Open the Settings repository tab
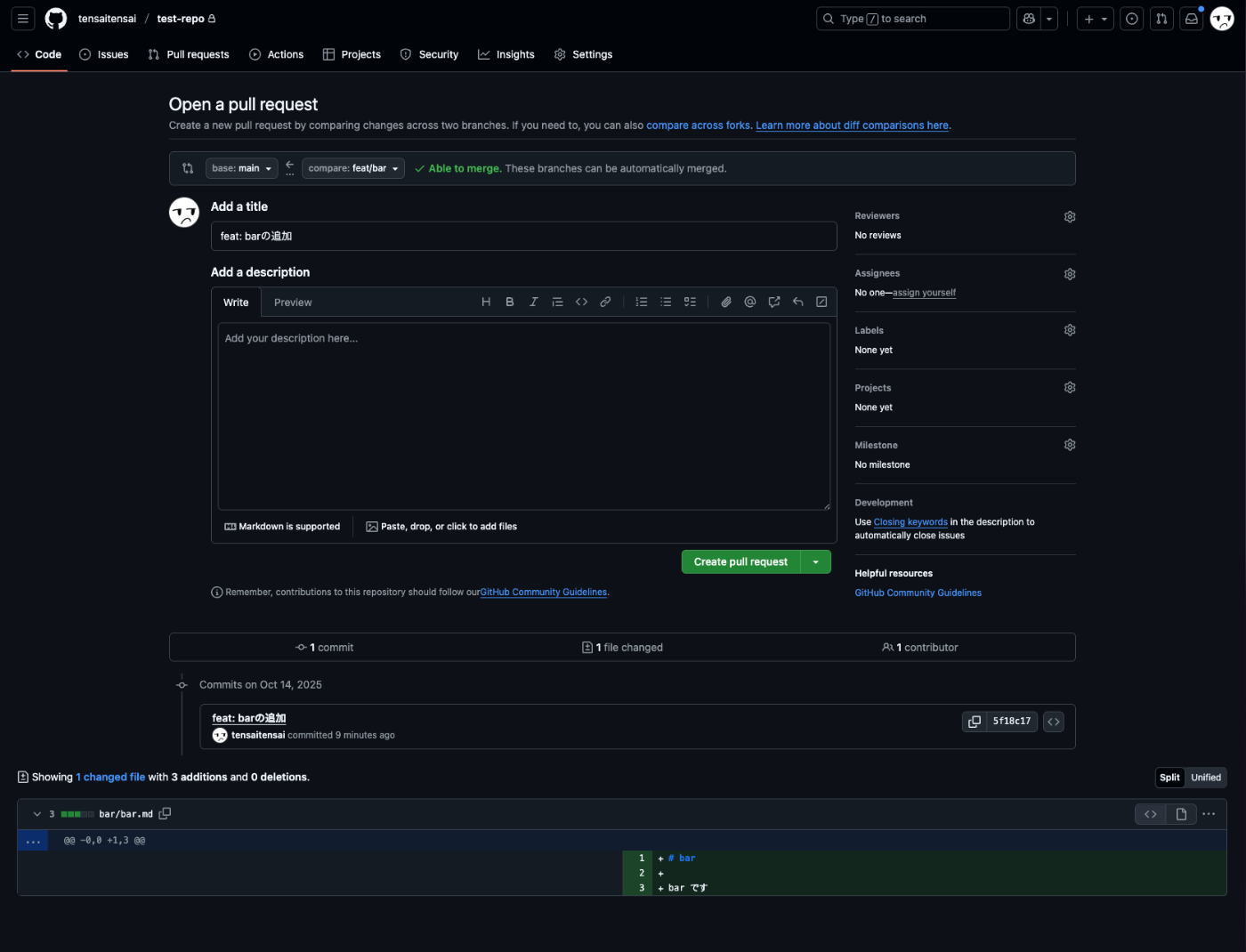This screenshot has height=952, width=1246. tap(584, 54)
